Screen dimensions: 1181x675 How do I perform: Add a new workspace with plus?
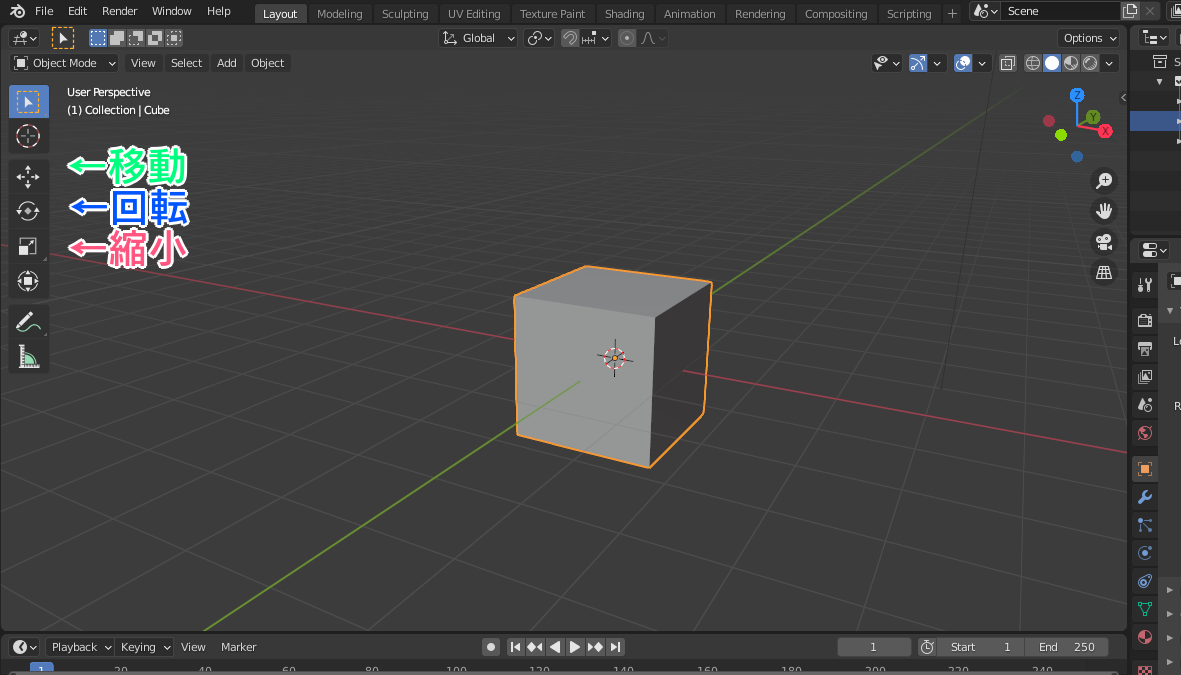point(952,14)
